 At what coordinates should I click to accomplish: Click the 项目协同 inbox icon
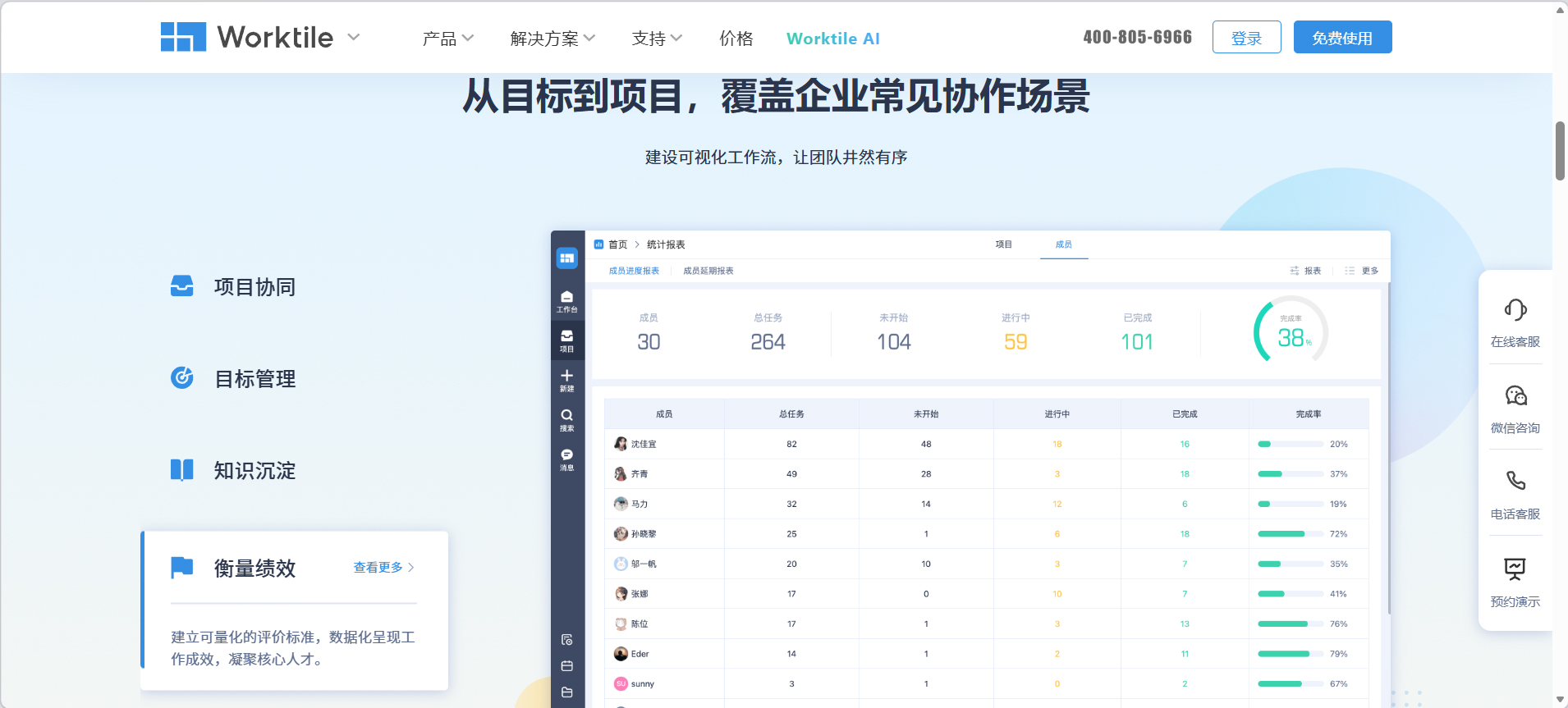[x=181, y=285]
